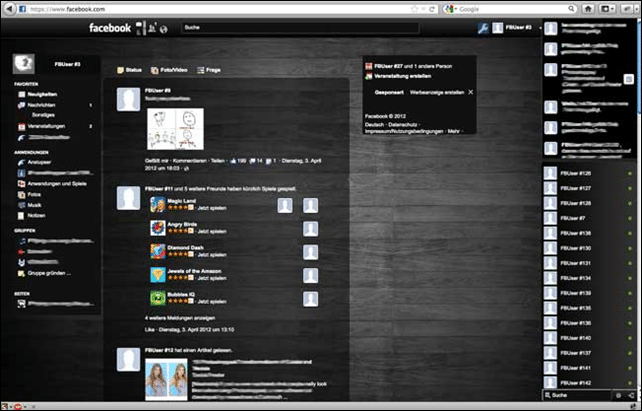Open the chat options gear icon
This screenshot has height=411, width=642.
pos(619,395)
